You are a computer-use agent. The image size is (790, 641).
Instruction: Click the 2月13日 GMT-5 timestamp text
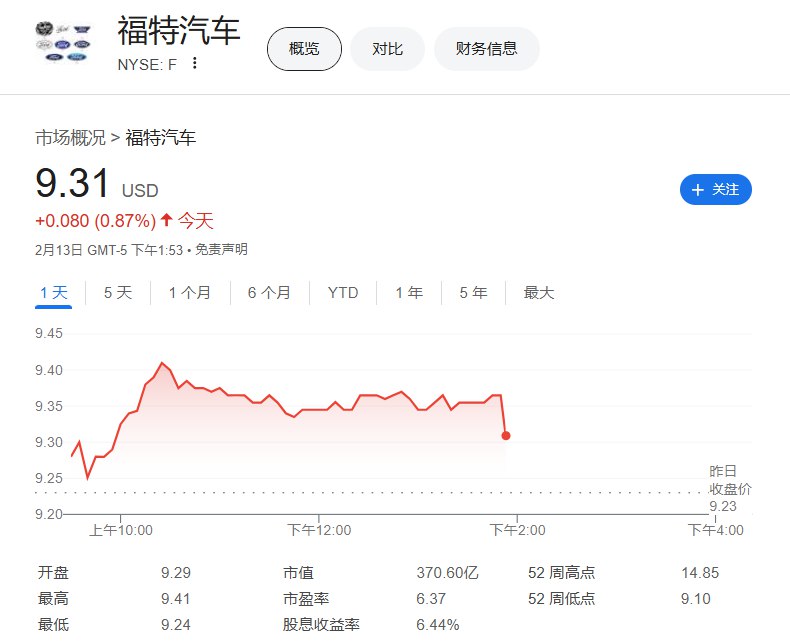tap(109, 250)
